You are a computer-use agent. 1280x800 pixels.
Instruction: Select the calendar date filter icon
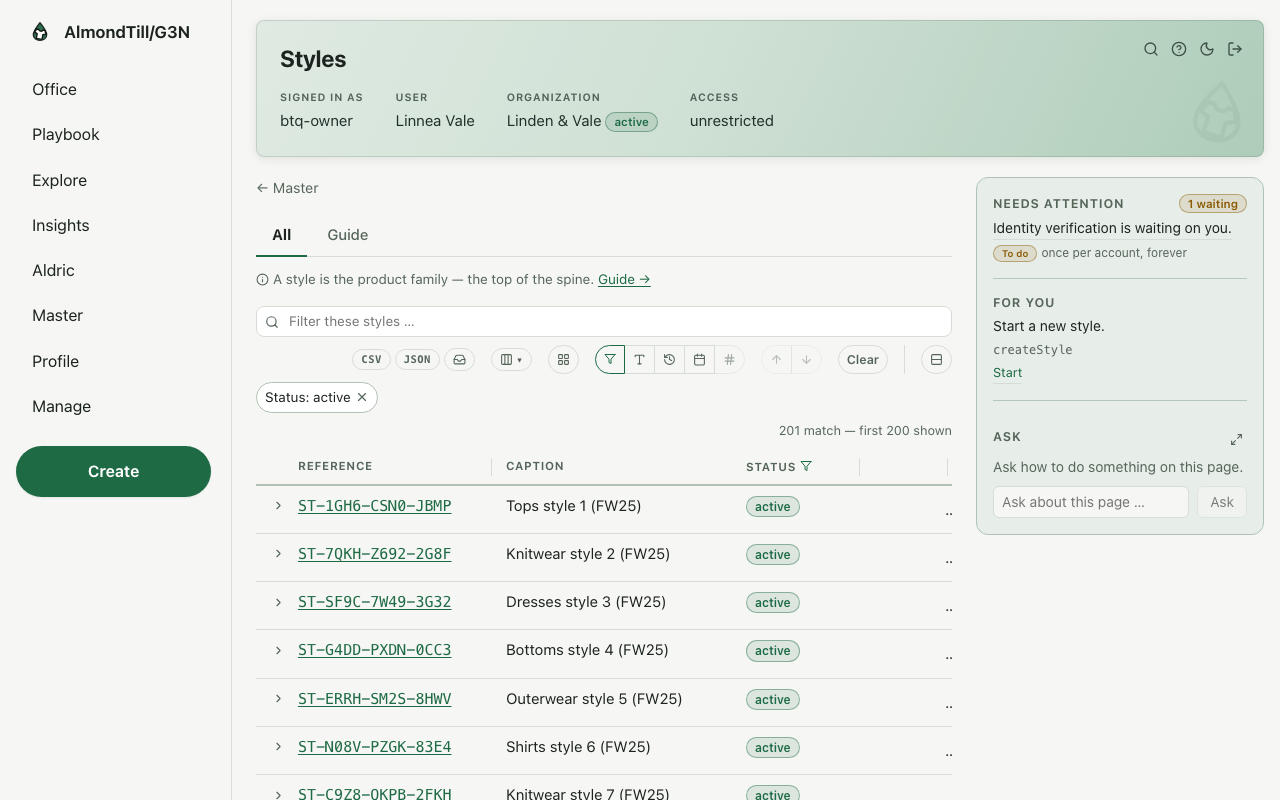700,360
